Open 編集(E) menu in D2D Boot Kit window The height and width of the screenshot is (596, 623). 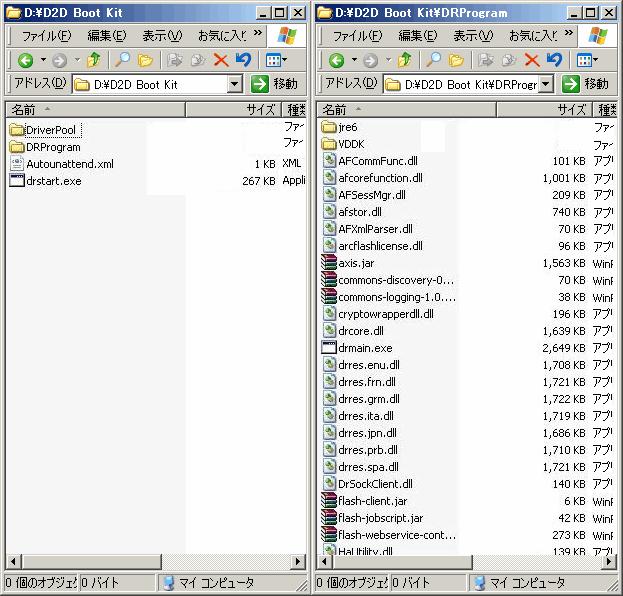pos(106,36)
